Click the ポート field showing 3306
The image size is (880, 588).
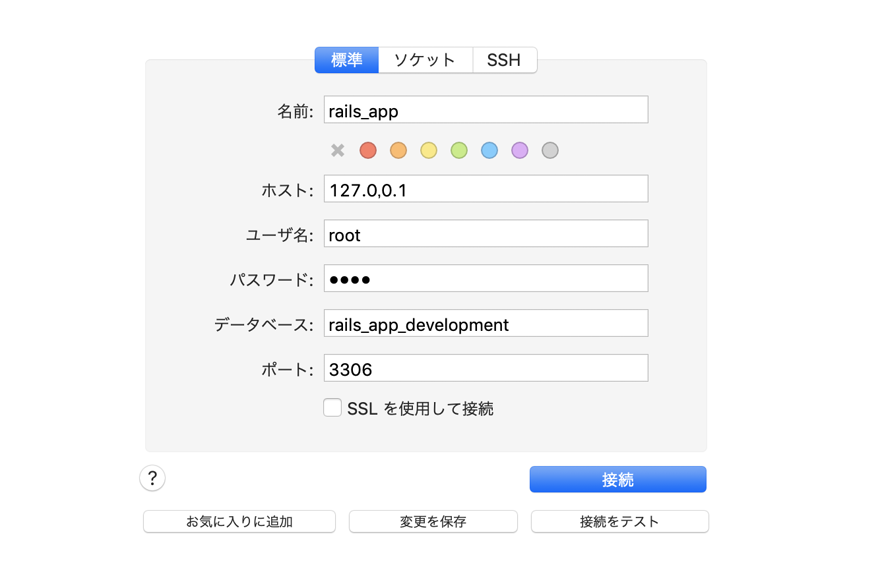tap(485, 368)
